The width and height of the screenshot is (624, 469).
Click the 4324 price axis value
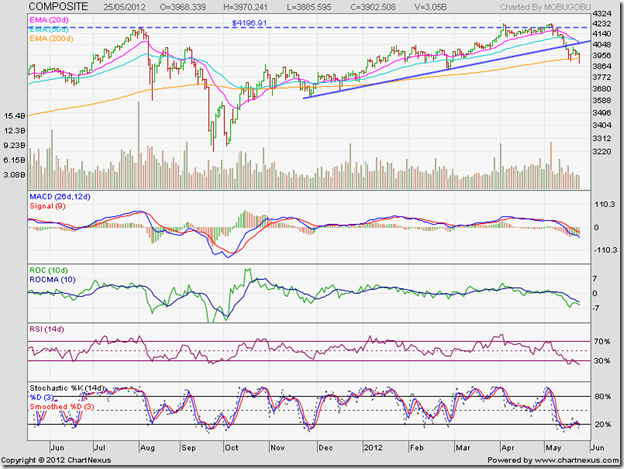(x=601, y=14)
